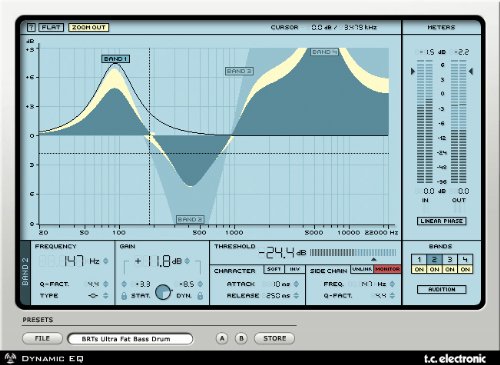This screenshot has height=365, width=500.
Task: Select the BAND 2 handle on the graph
Action: pyautogui.click(x=190, y=219)
